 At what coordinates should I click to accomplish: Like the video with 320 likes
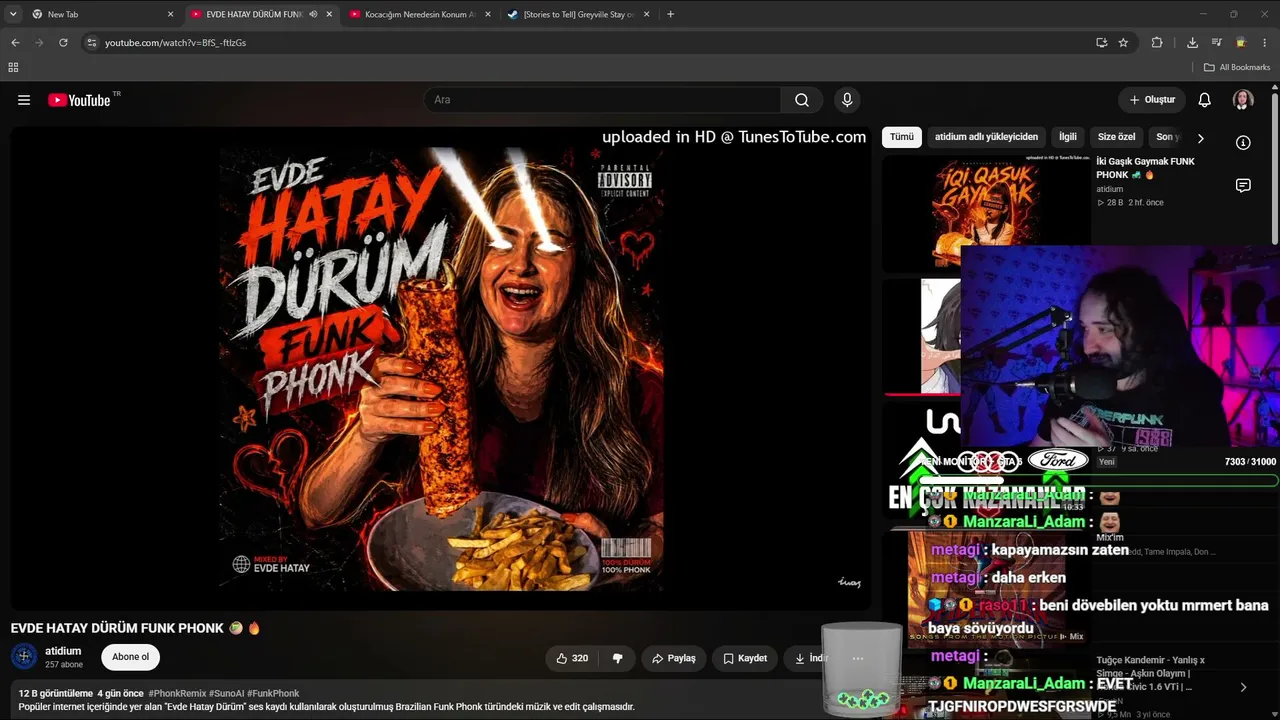[x=572, y=658]
